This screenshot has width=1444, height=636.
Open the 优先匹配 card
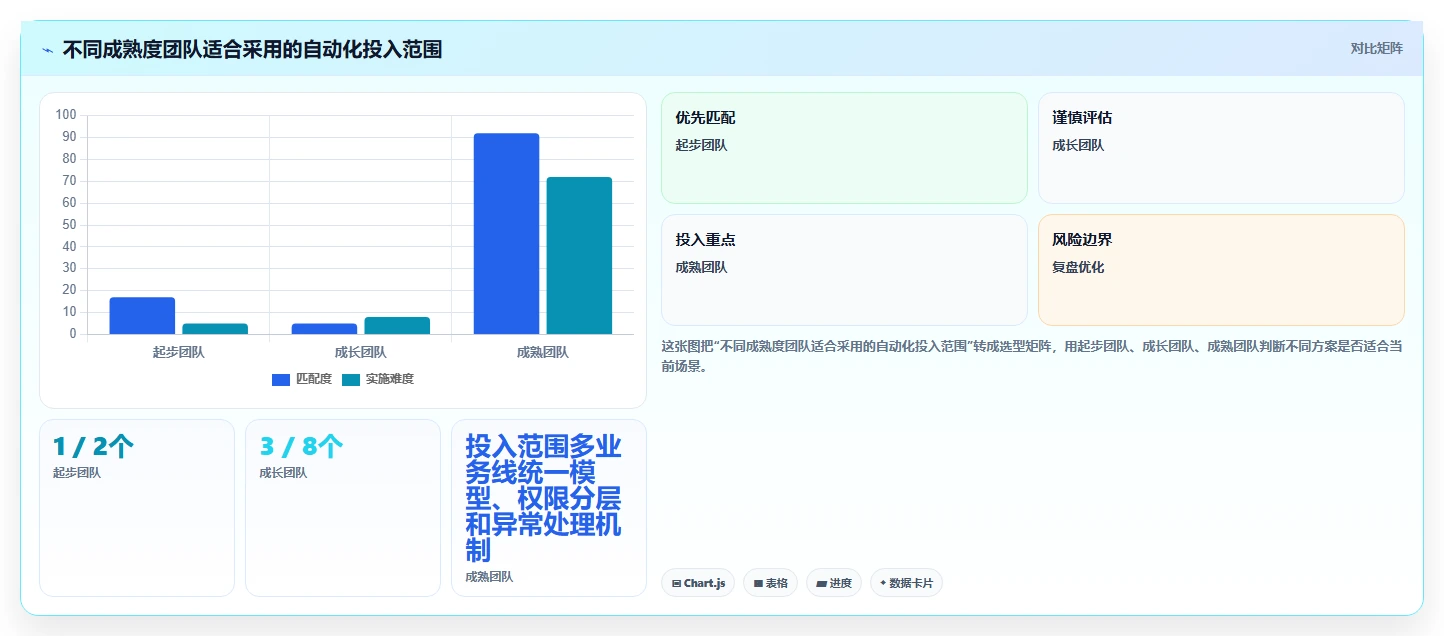coord(844,148)
